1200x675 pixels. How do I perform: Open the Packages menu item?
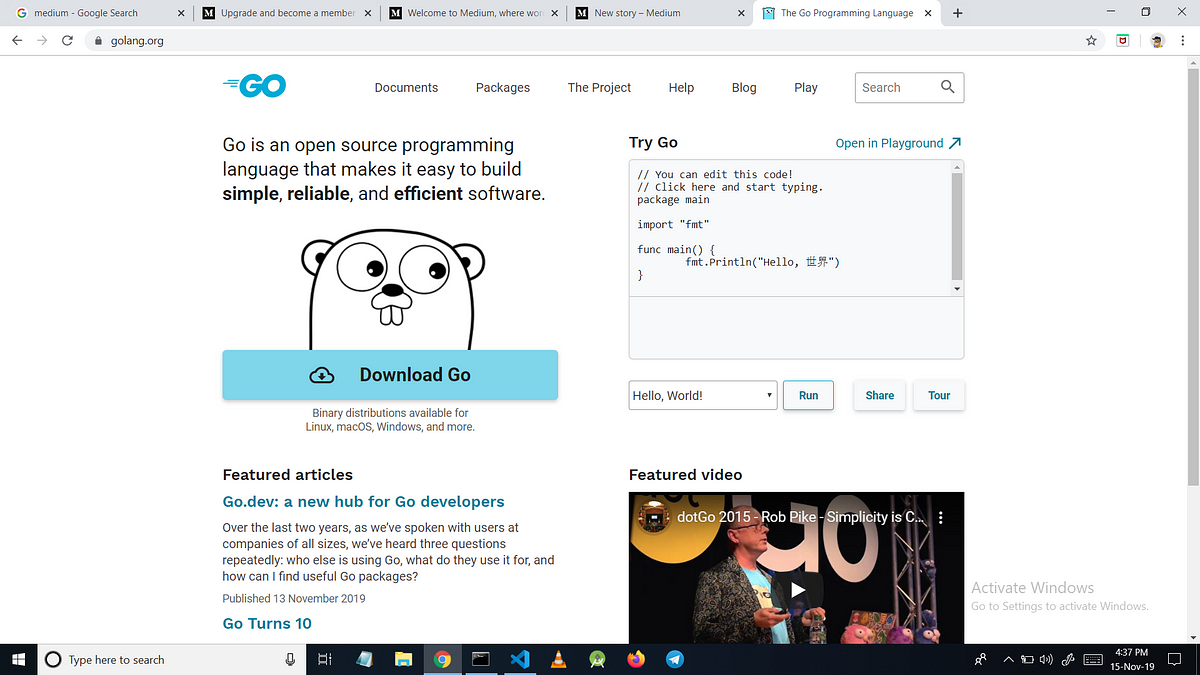503,87
